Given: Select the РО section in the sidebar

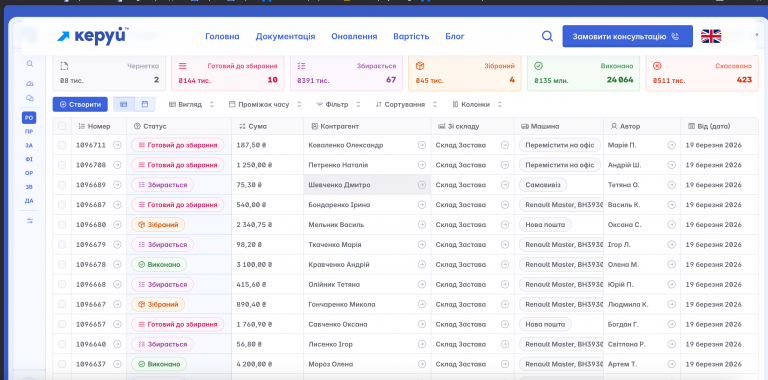Looking at the screenshot, I should 29,118.
